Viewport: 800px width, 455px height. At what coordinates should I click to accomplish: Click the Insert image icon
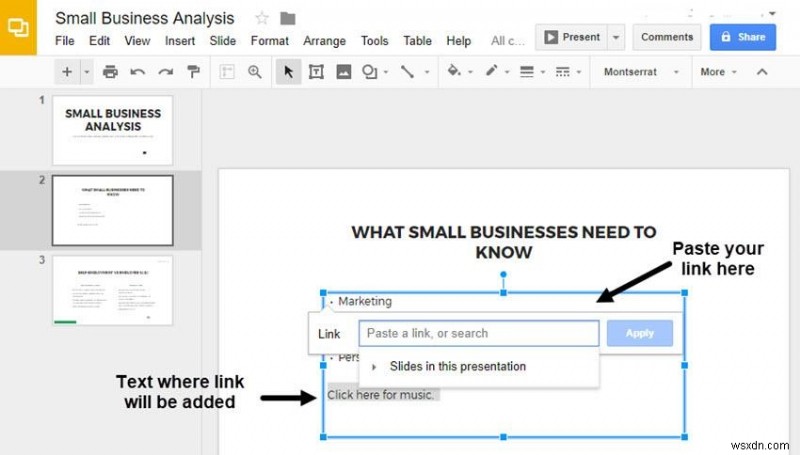(344, 72)
